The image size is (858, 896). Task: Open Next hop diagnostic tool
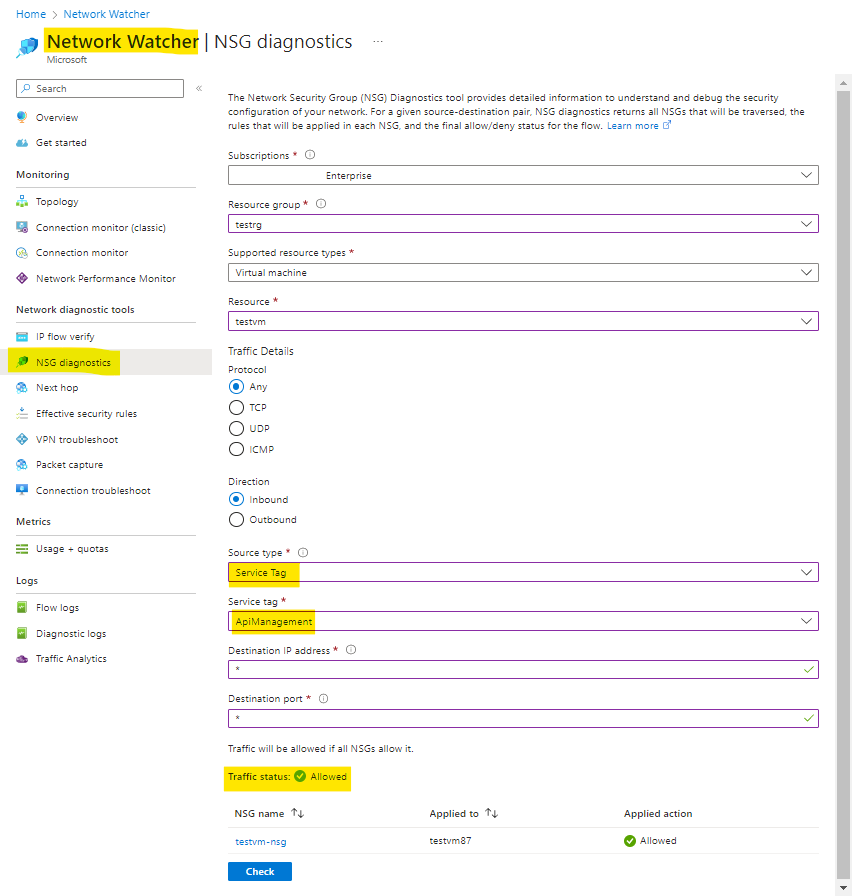[x=57, y=387]
